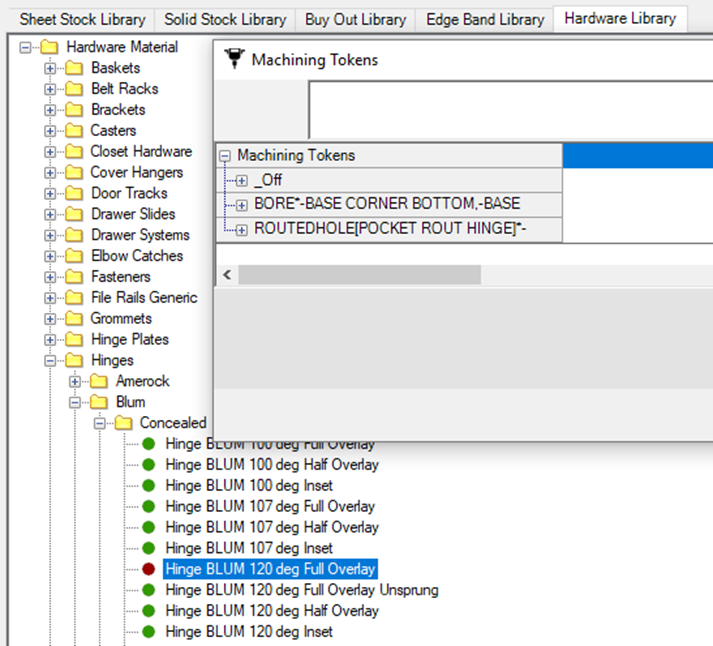Expand the _Off machining token
The image size is (713, 646).
tap(241, 181)
